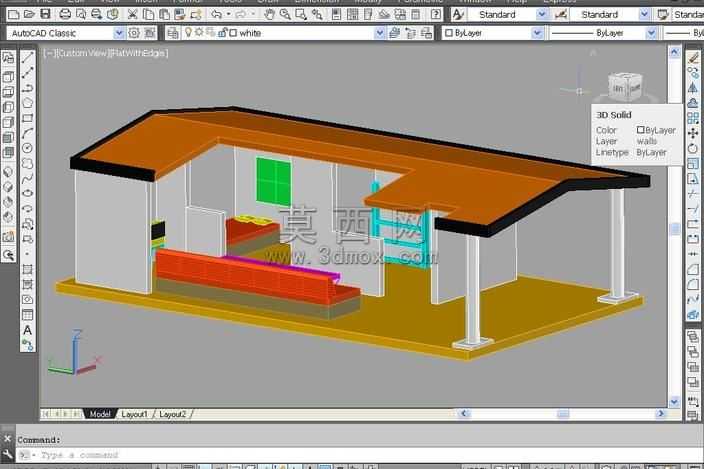Viewport: 704px width, 469px height.
Task: Click the horizontal scrollbar thumb
Action: coord(563,414)
